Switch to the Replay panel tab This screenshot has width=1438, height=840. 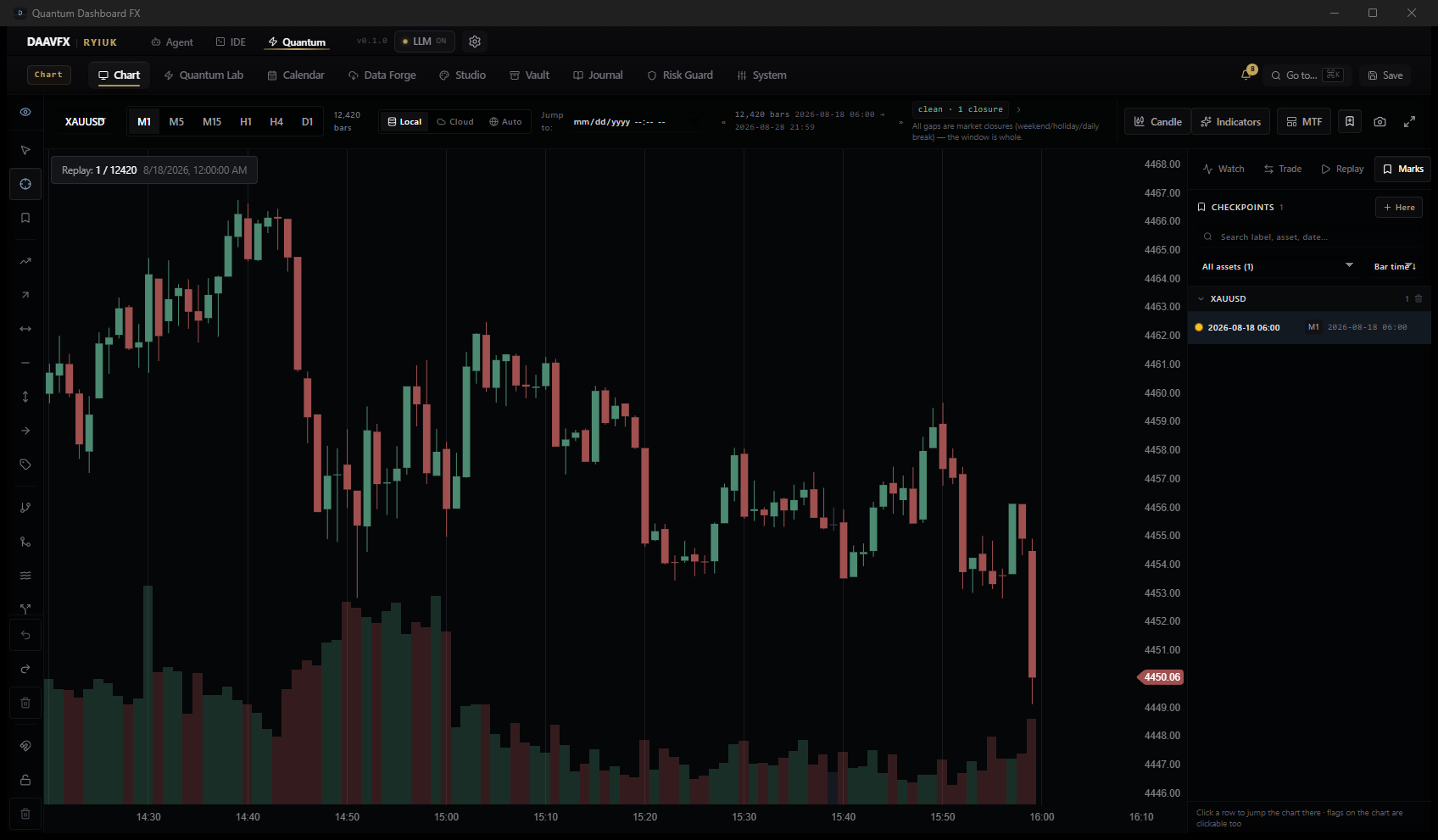1342,170
